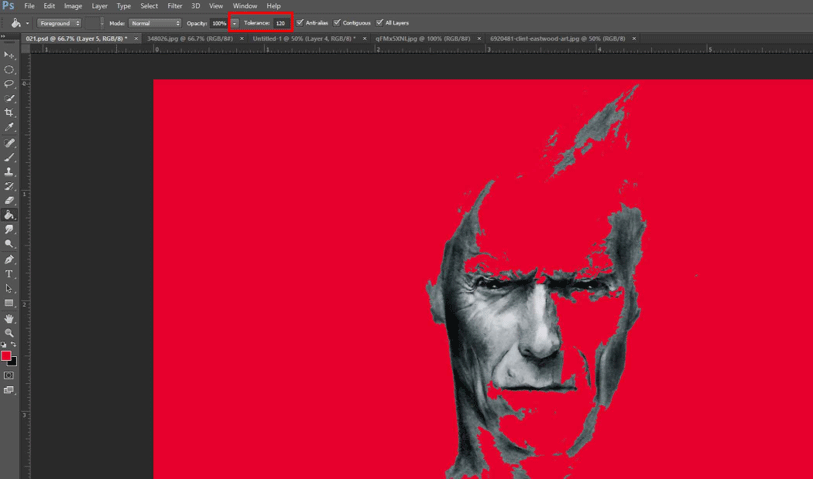The width and height of the screenshot is (813, 480).
Task: Select the Eyedropper tool
Action: [9, 127]
